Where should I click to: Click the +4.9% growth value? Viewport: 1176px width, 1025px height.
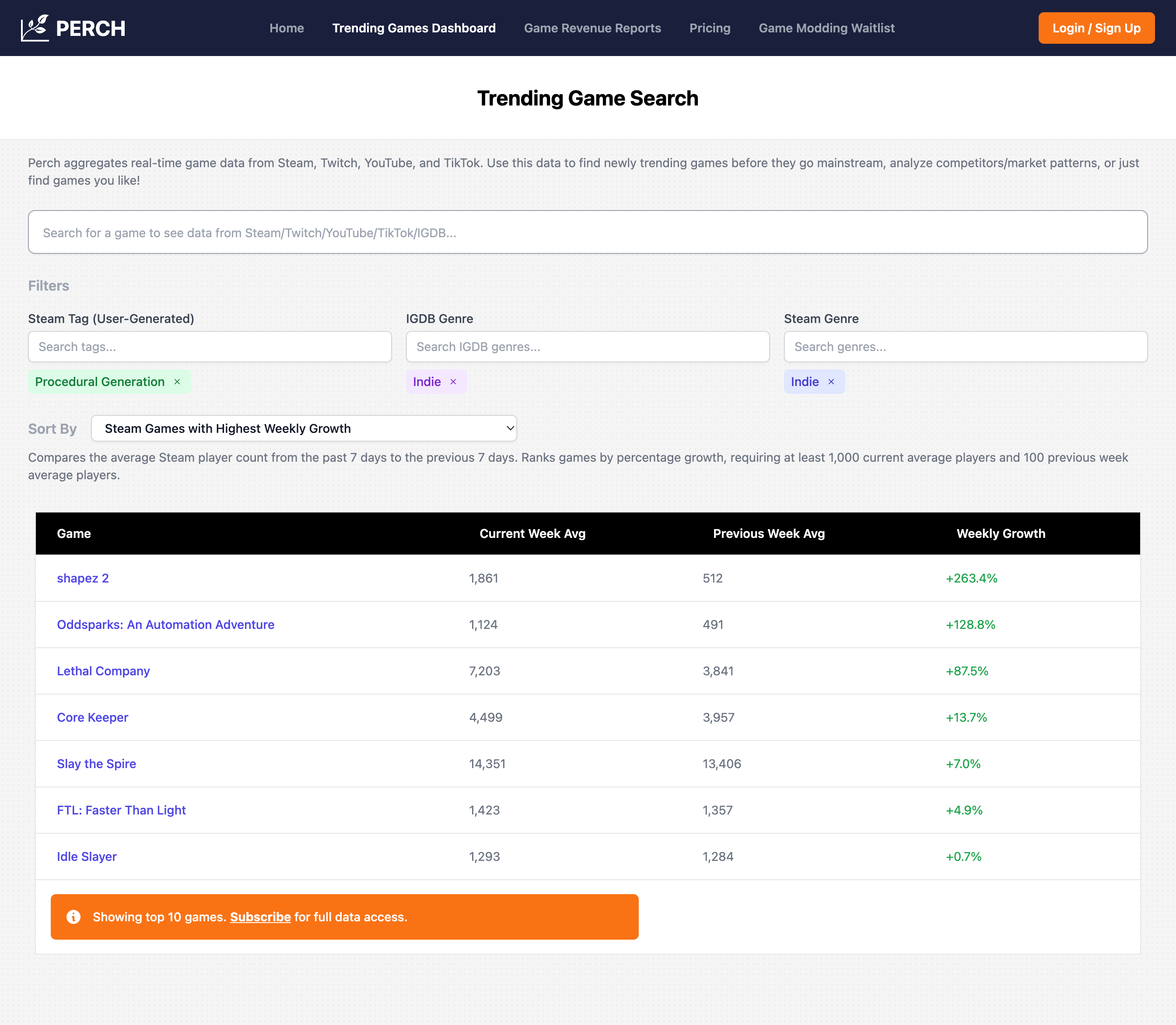click(x=964, y=810)
